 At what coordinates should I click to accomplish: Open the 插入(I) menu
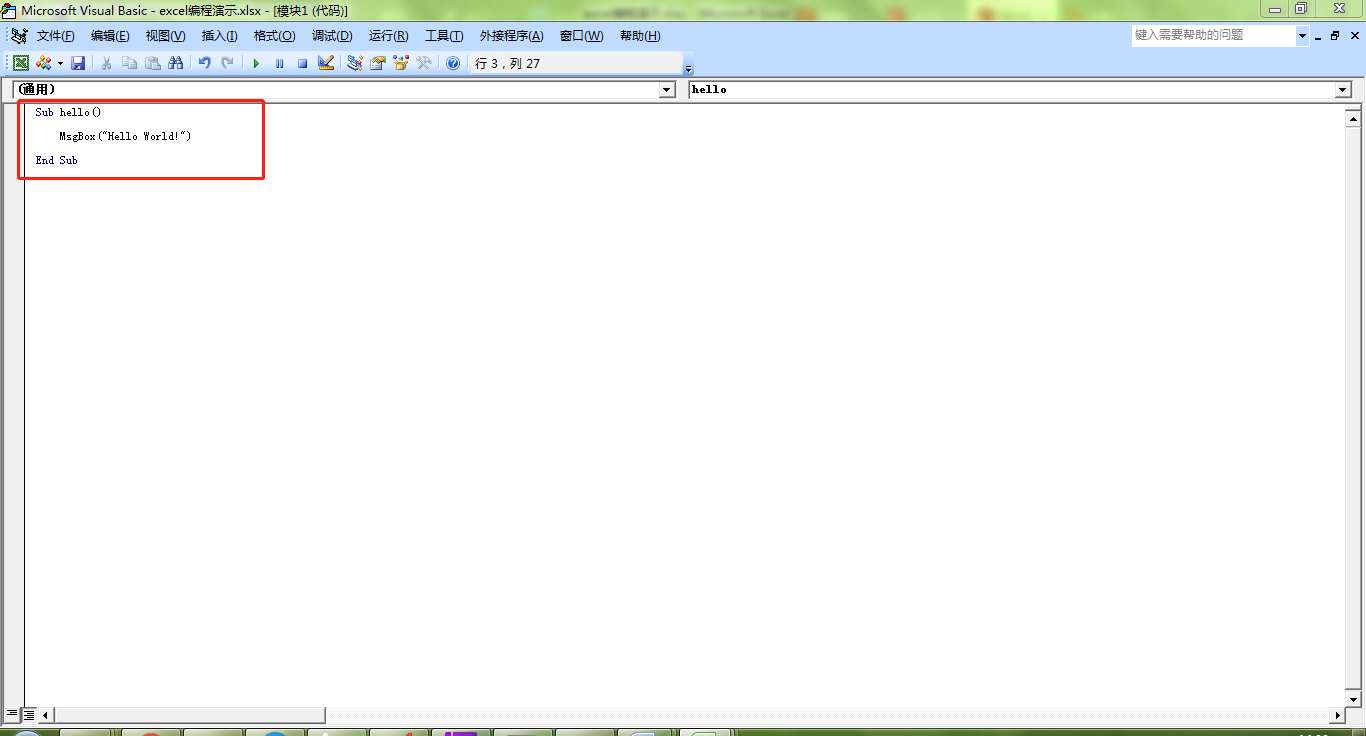[219, 36]
